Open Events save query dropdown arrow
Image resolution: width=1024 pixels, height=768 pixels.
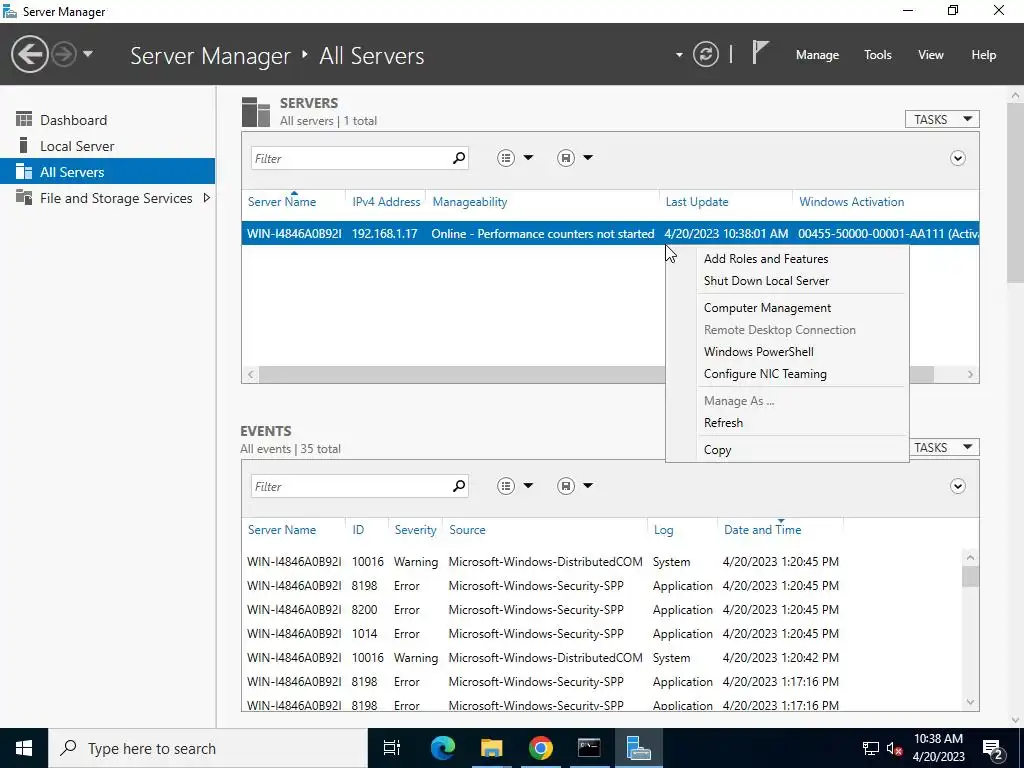588,486
